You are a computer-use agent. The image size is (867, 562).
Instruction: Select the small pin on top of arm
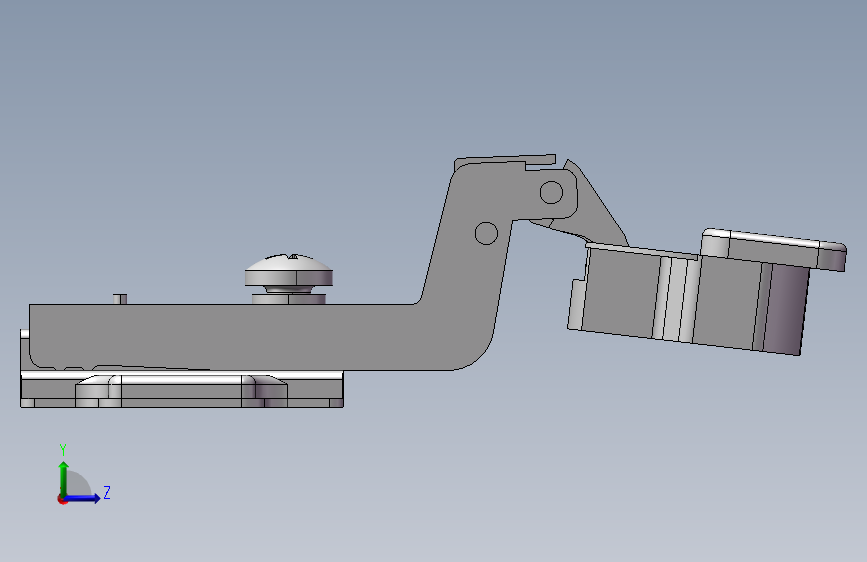(120, 299)
